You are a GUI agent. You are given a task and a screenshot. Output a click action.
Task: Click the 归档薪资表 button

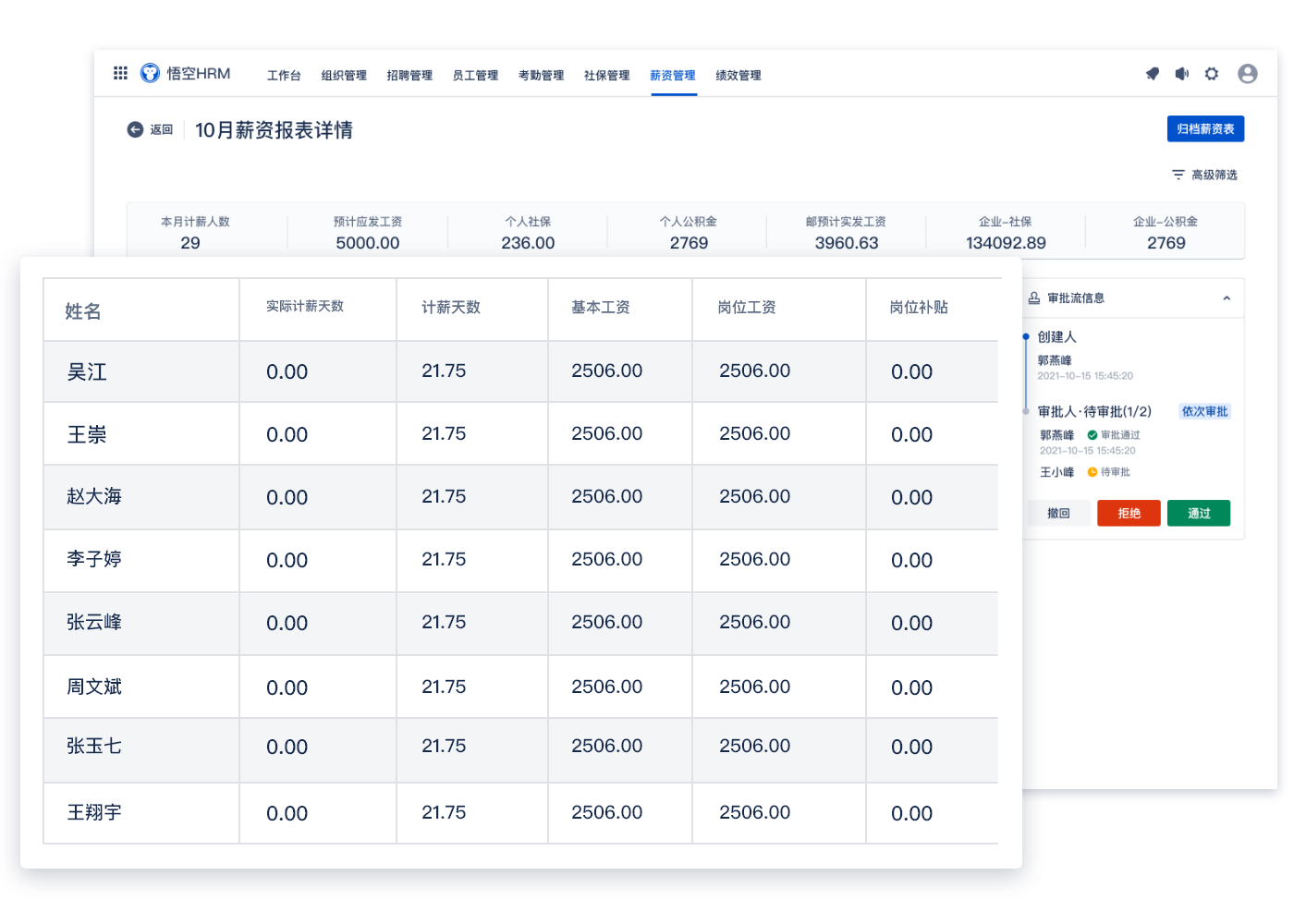tap(1205, 129)
